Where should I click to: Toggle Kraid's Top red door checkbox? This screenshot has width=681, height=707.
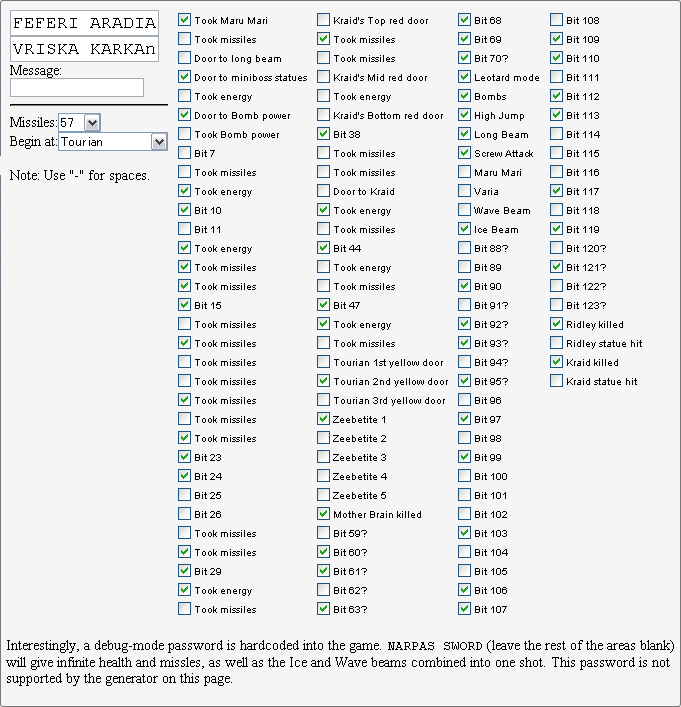pyautogui.click(x=324, y=20)
